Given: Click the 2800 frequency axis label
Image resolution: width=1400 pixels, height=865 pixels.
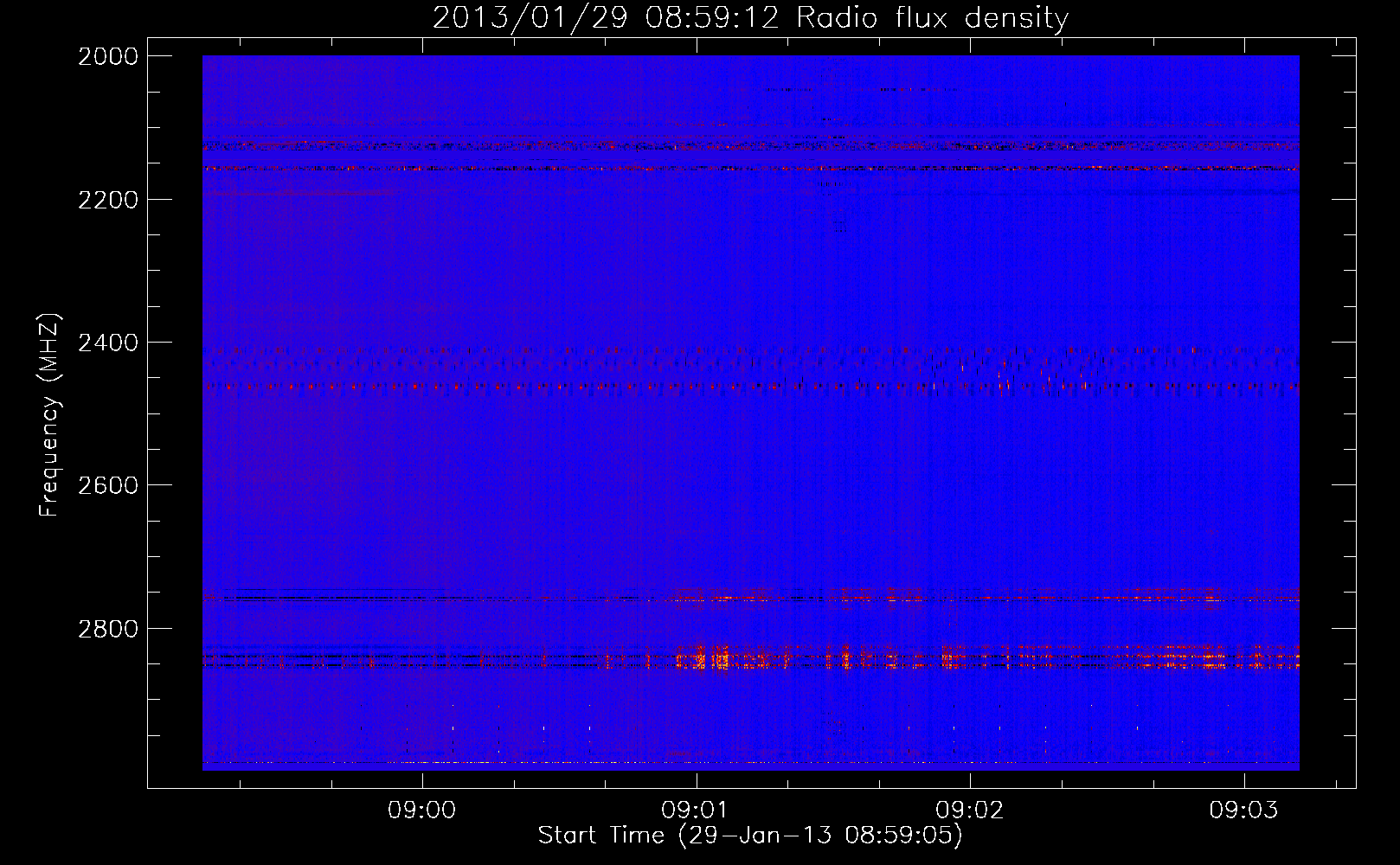Looking at the screenshot, I should [x=108, y=628].
